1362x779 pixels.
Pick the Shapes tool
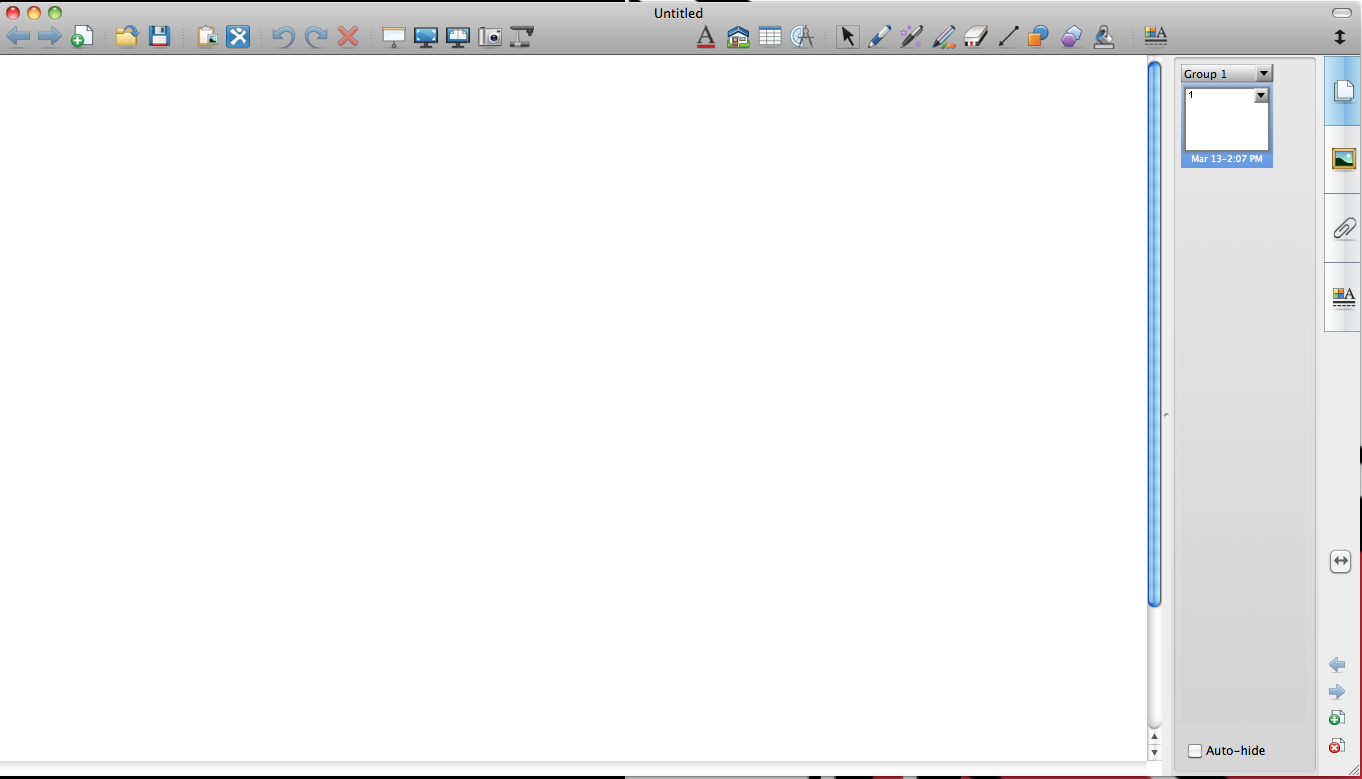1039,37
